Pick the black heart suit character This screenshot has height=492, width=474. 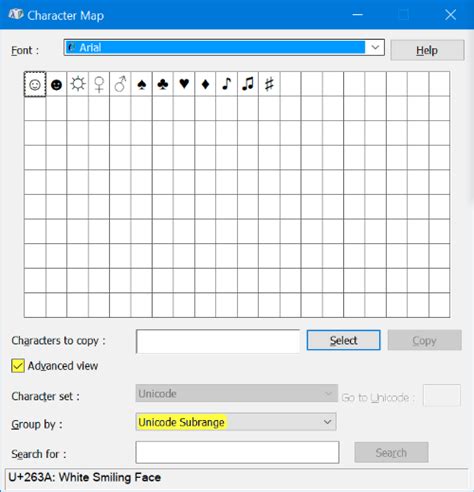(184, 84)
